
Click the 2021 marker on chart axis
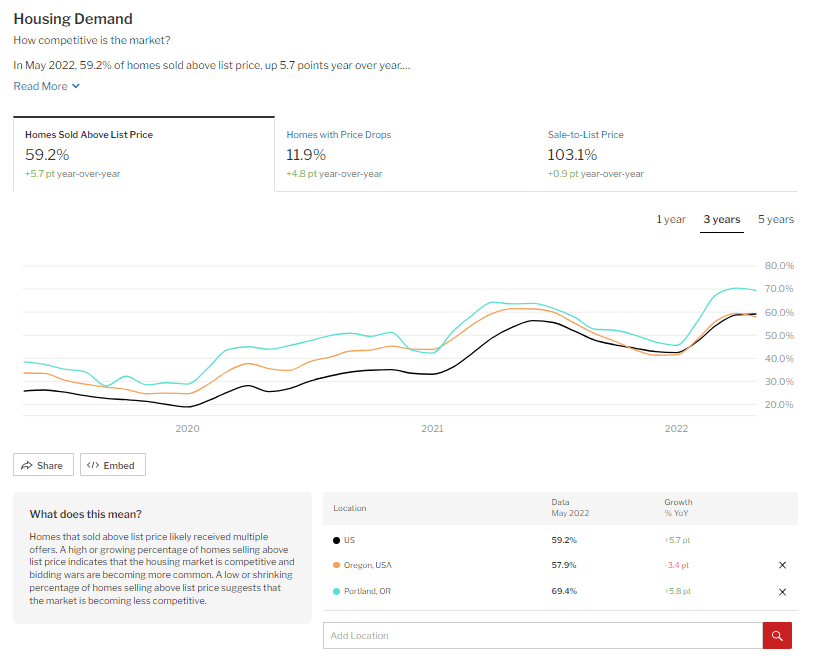click(x=432, y=428)
